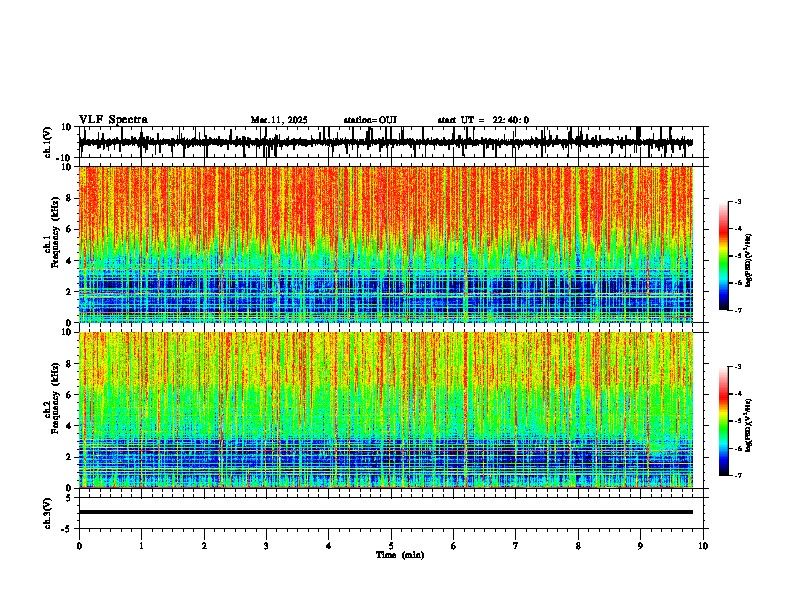792x612 pixels.
Task: Click inside the ch.2 spectrogram plot
Action: point(386,410)
